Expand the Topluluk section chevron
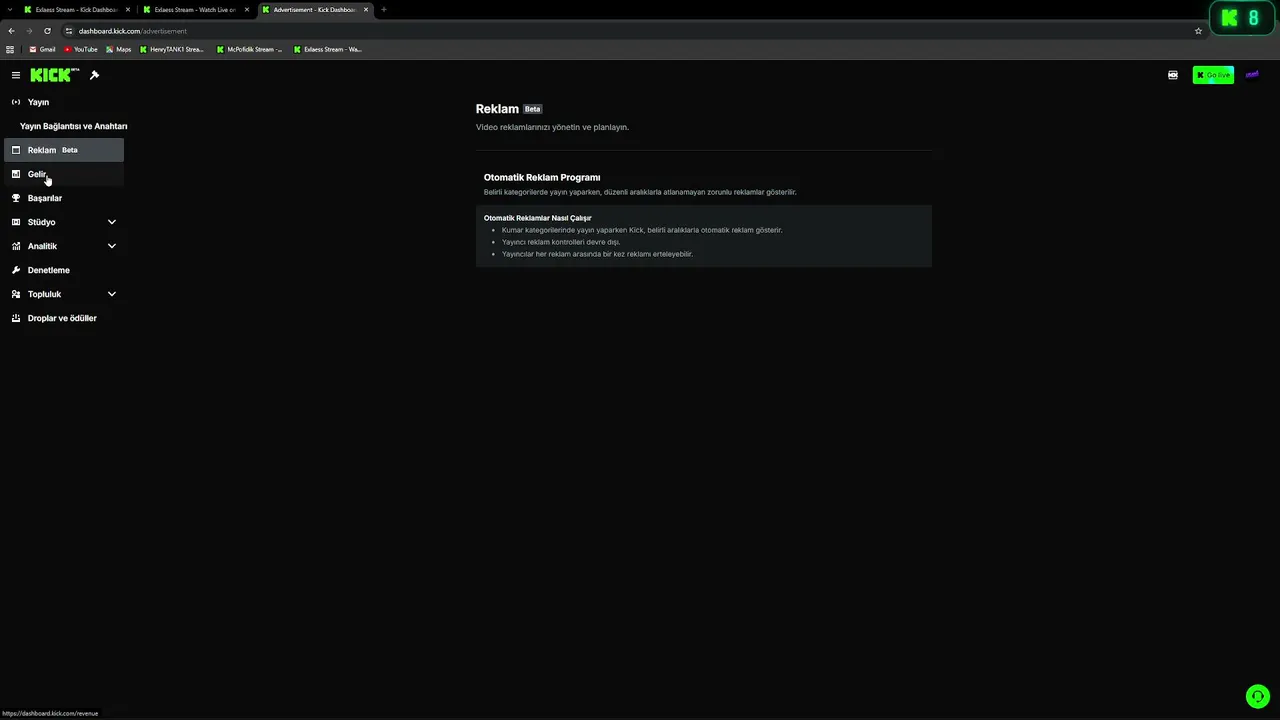 (112, 294)
